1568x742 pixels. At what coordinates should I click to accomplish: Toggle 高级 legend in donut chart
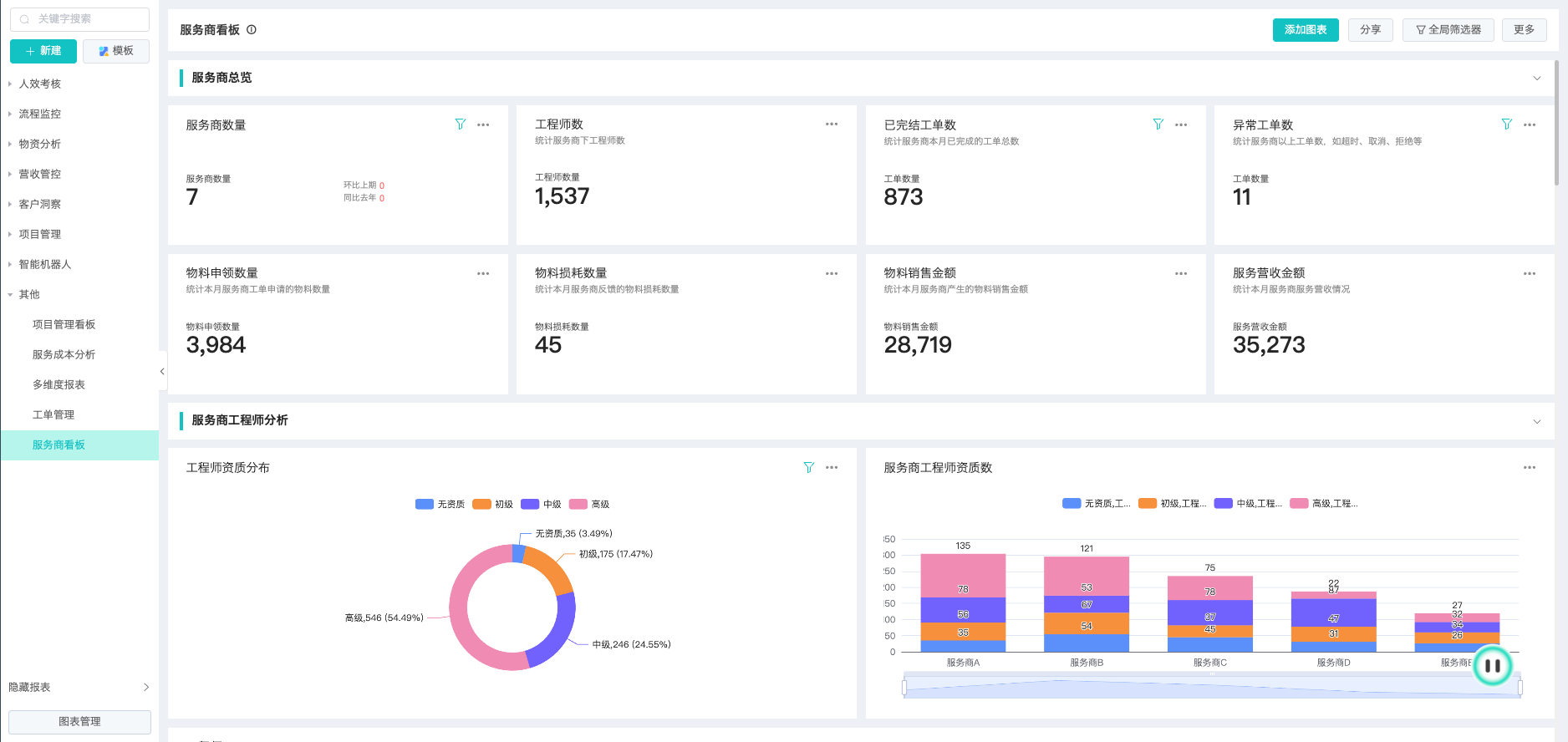[x=589, y=504]
